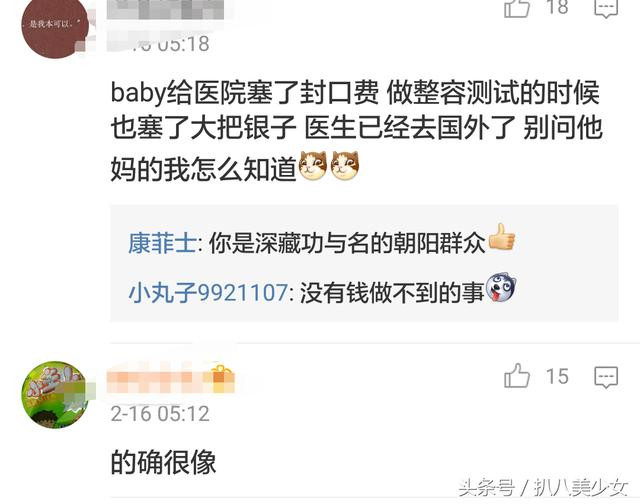The image size is (640, 504).
Task: Reply to the '的确很像' comment via the speech bubble
Action: tap(606, 377)
